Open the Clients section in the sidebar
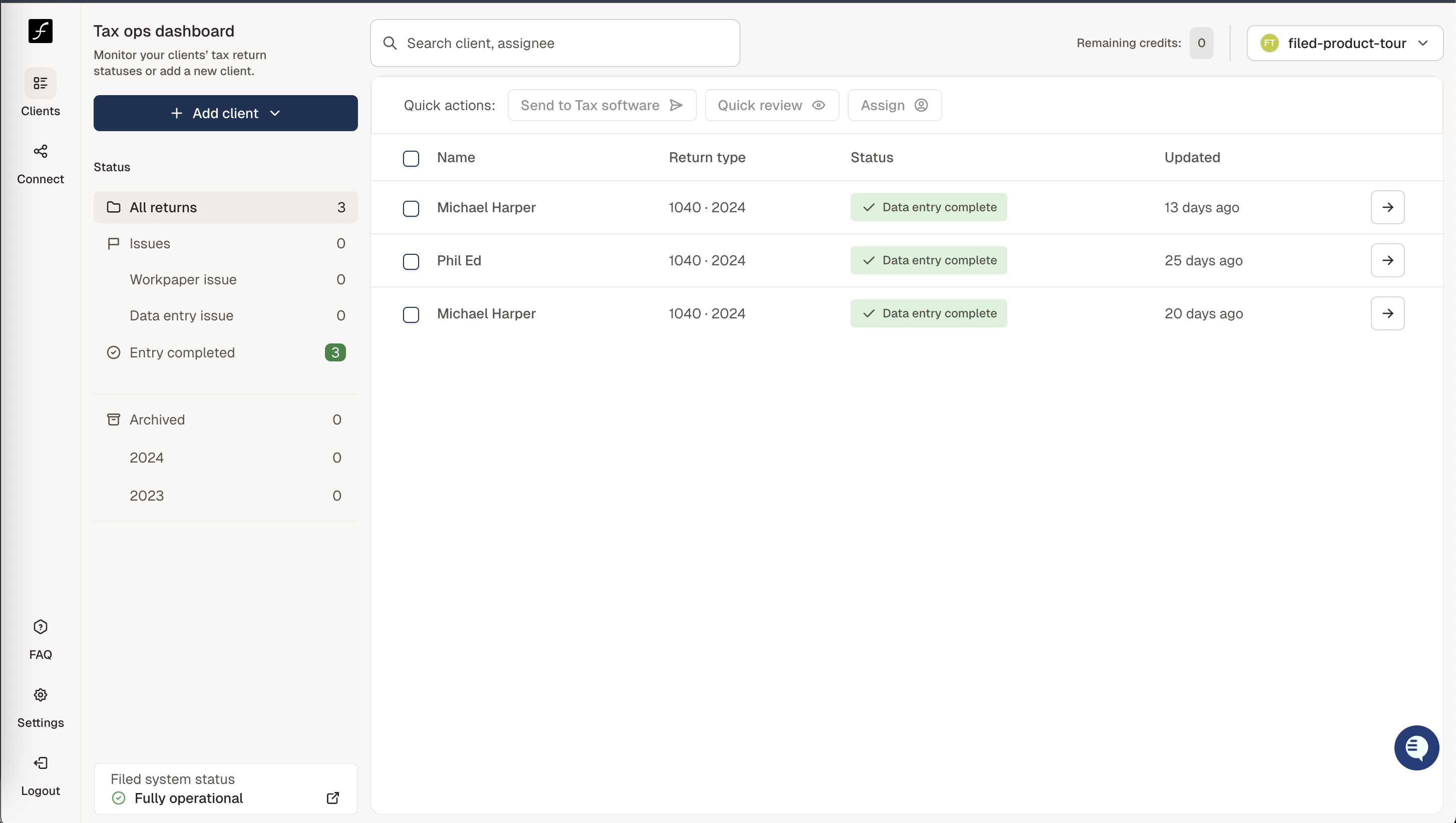Viewport: 1456px width, 823px height. coord(40,93)
